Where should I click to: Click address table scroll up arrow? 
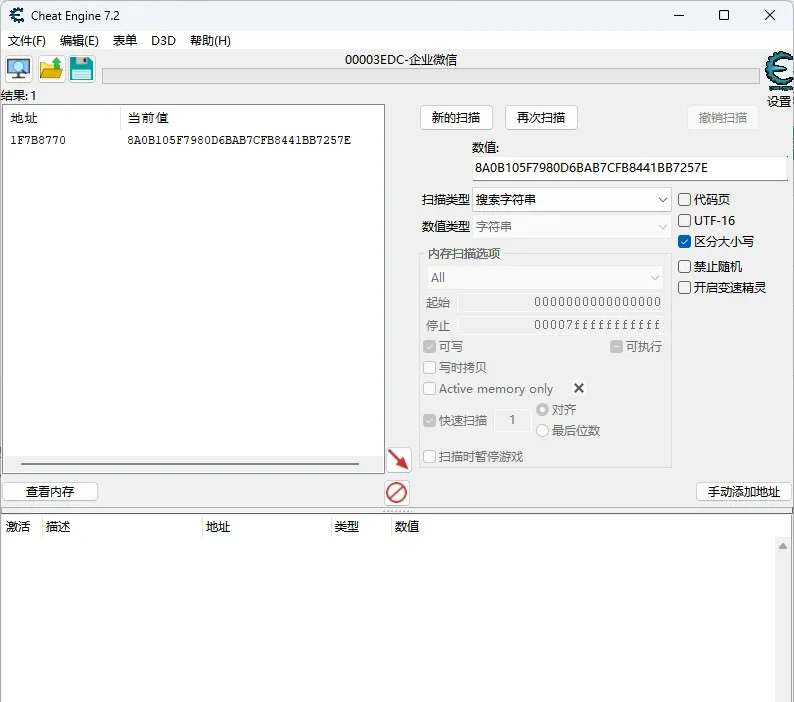tap(783, 546)
